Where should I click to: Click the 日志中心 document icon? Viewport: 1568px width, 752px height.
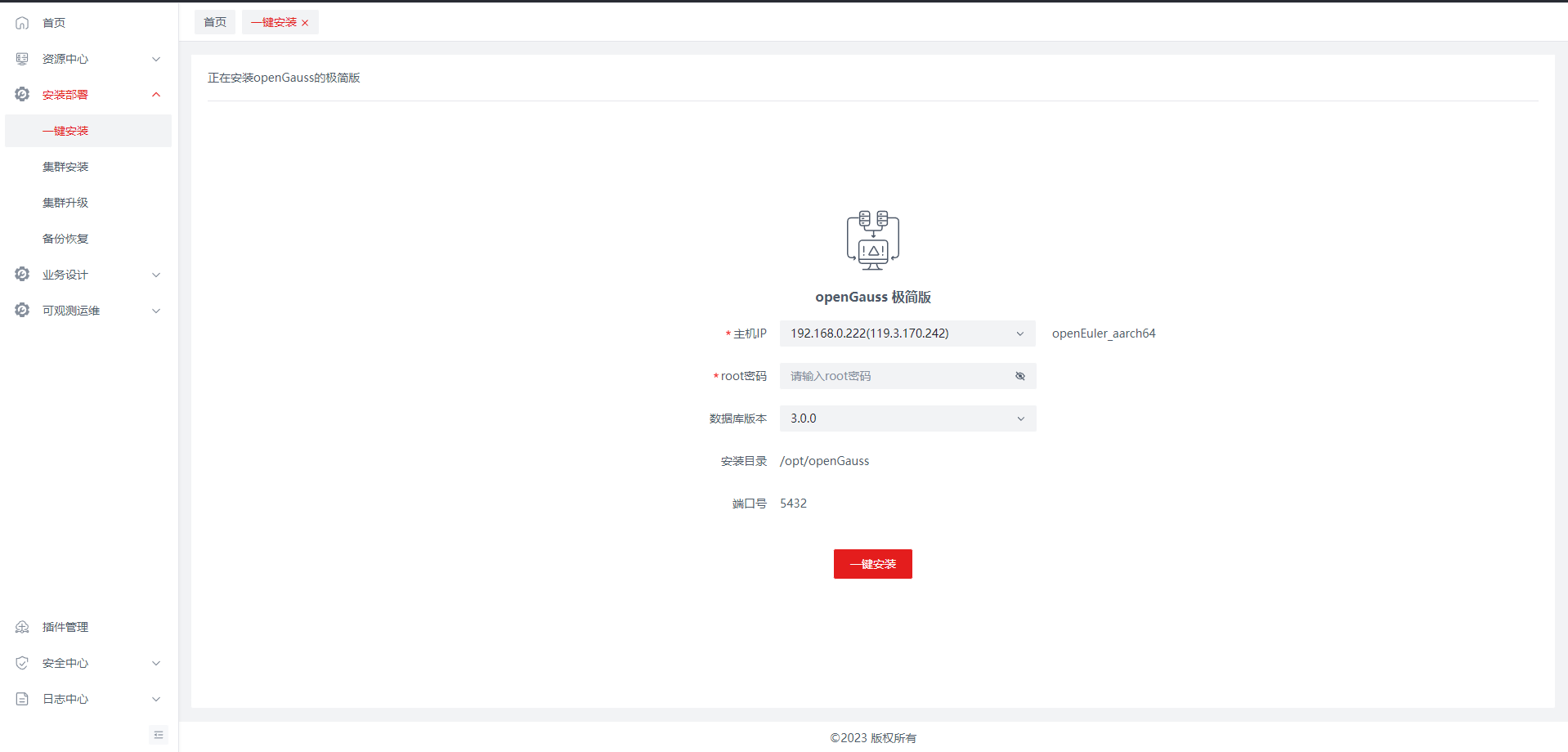22,699
